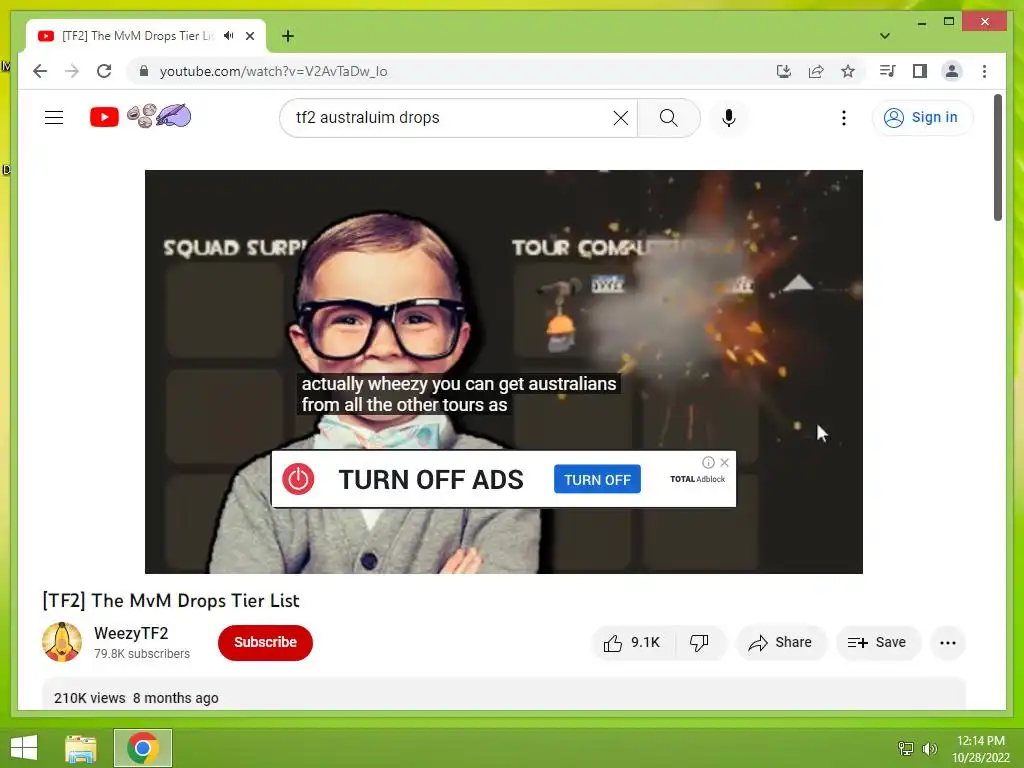Open more actions ellipsis menu

click(x=948, y=643)
